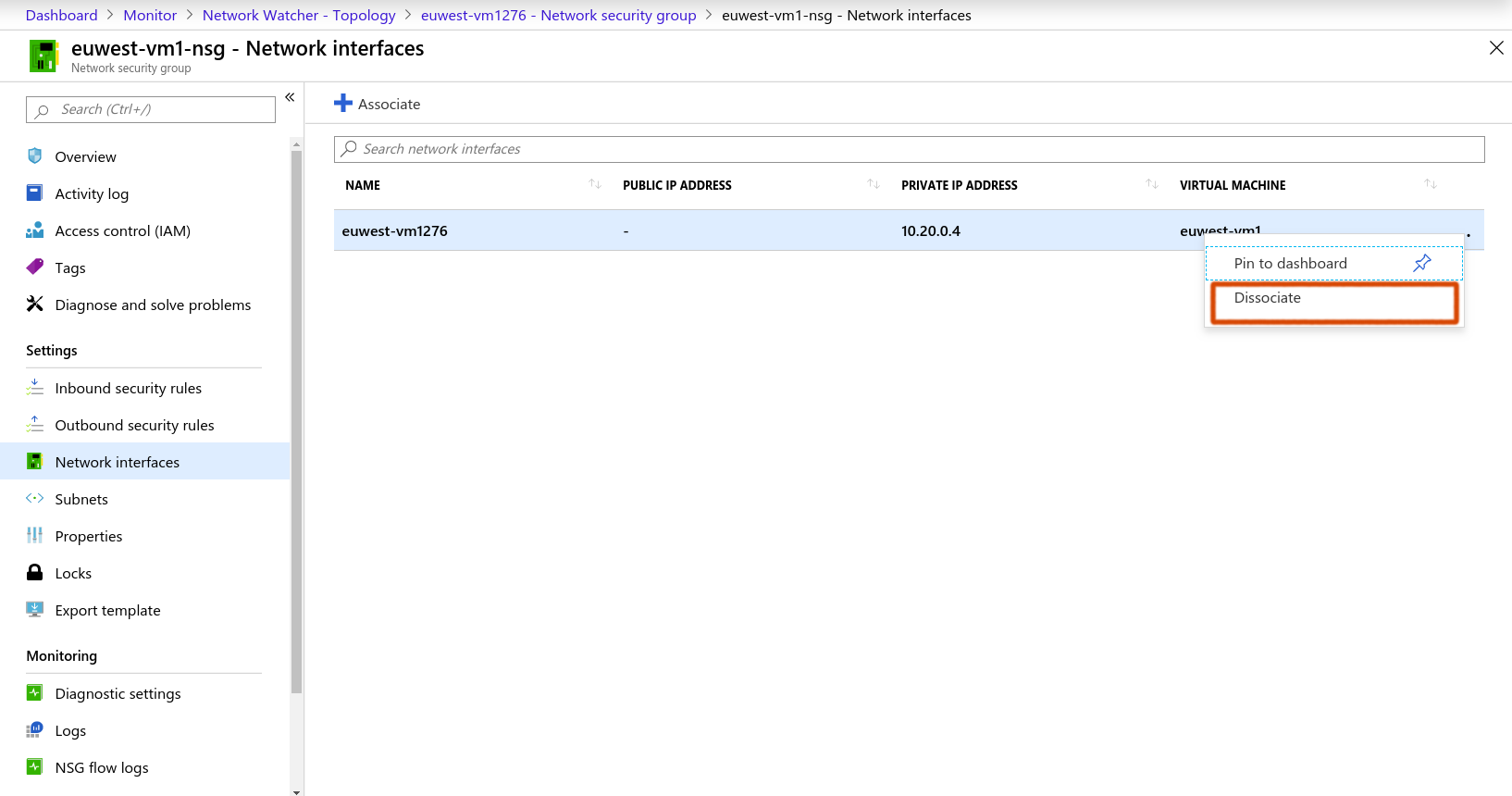The width and height of the screenshot is (1512, 796).
Task: Click the euwest-vm1 virtual machine cell
Action: (x=1220, y=230)
